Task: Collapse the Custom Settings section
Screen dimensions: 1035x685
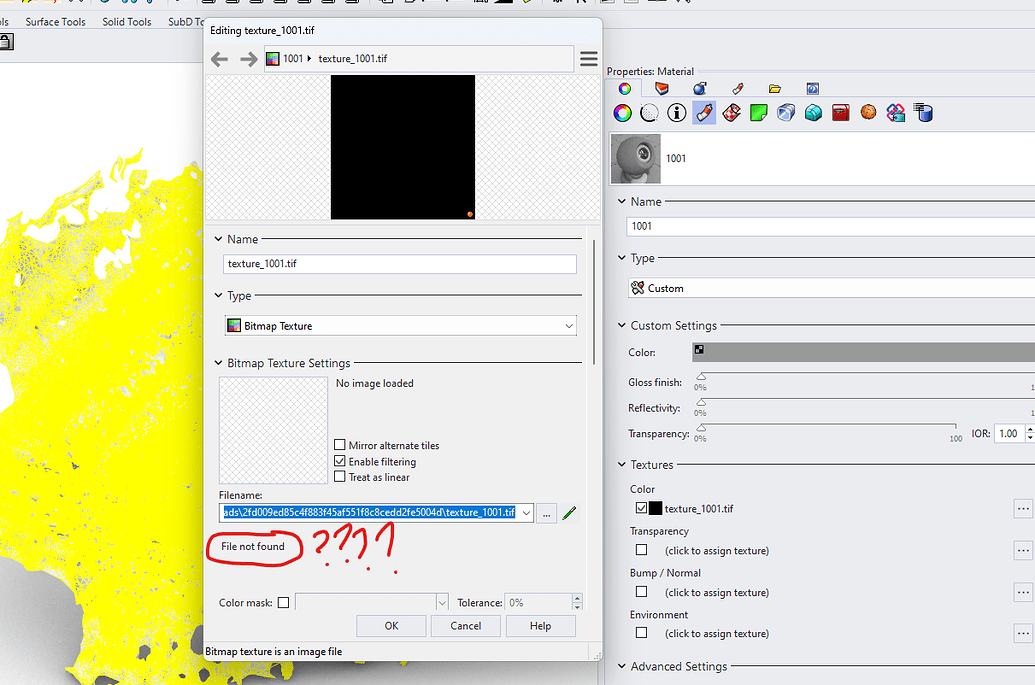Action: [x=622, y=324]
